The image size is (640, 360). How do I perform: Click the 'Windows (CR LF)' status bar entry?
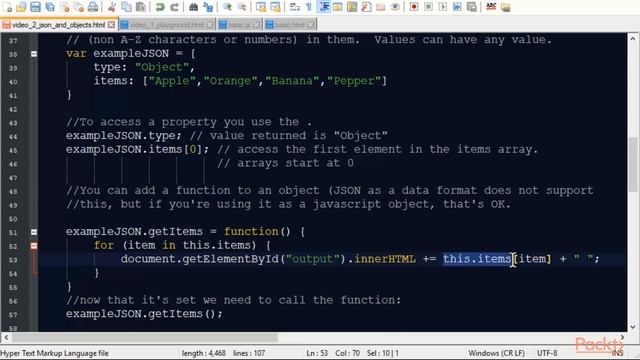pyautogui.click(x=496, y=353)
